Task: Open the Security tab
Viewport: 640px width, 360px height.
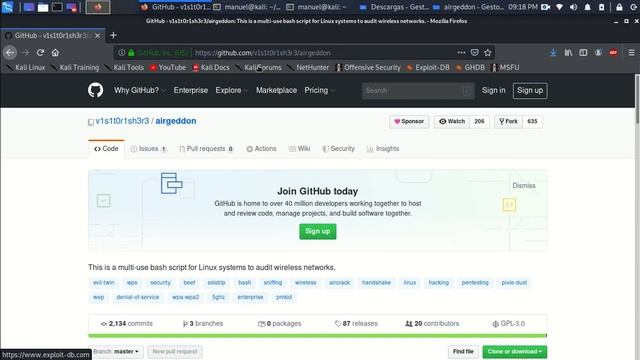Action: [x=338, y=149]
